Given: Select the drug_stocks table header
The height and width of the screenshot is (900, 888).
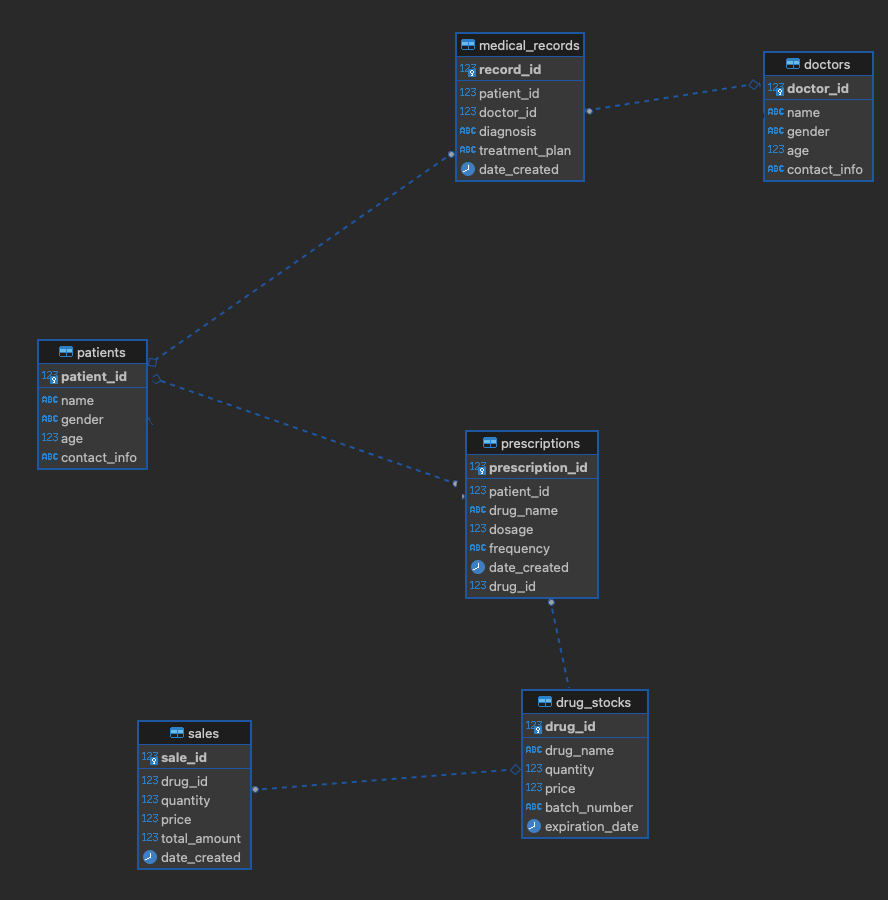Looking at the screenshot, I should [x=585, y=702].
